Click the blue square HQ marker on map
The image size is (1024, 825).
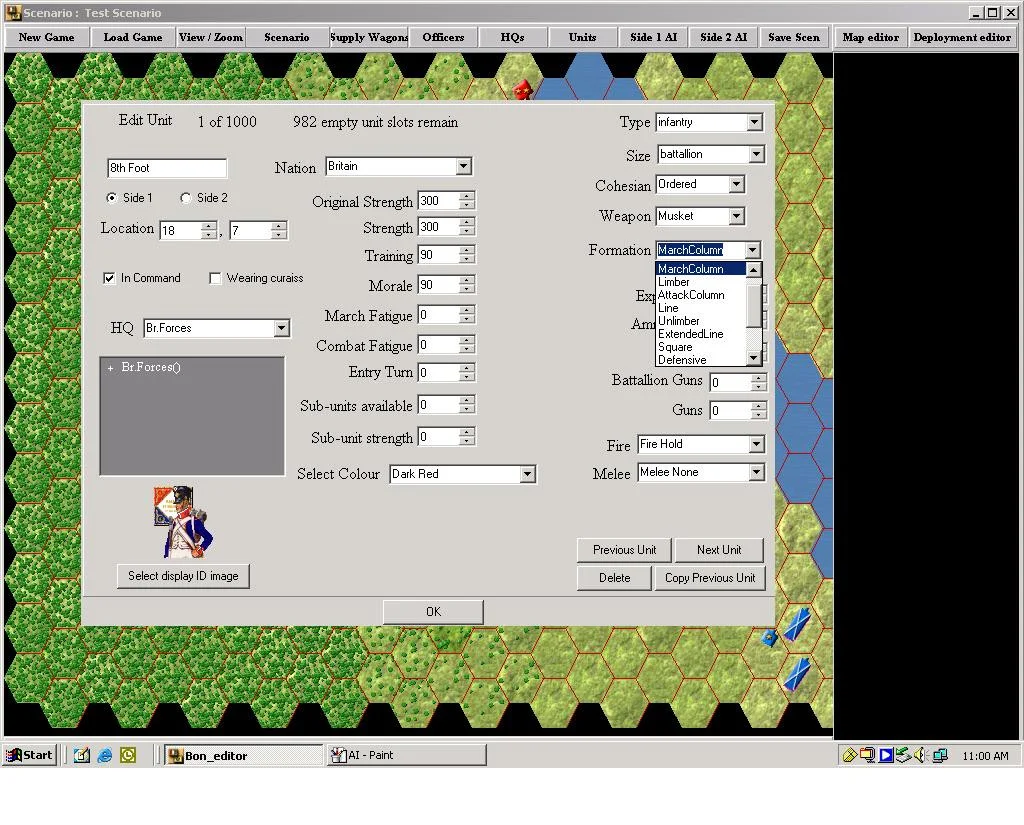tap(770, 637)
